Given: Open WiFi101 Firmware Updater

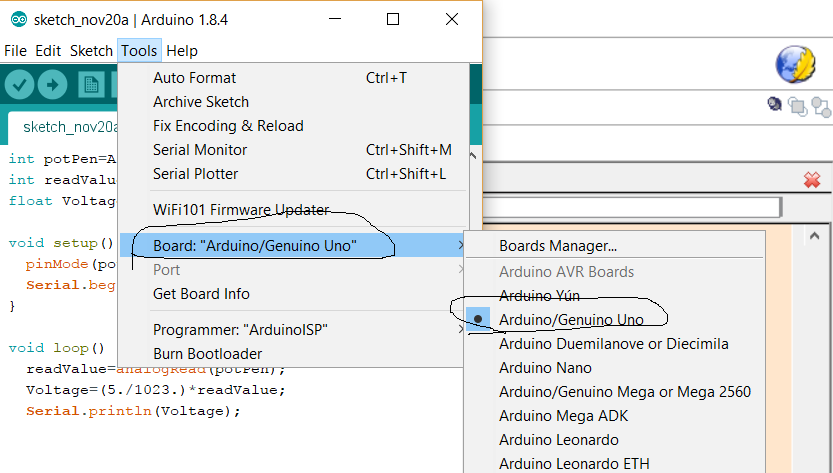Looking at the screenshot, I should 294,210.
